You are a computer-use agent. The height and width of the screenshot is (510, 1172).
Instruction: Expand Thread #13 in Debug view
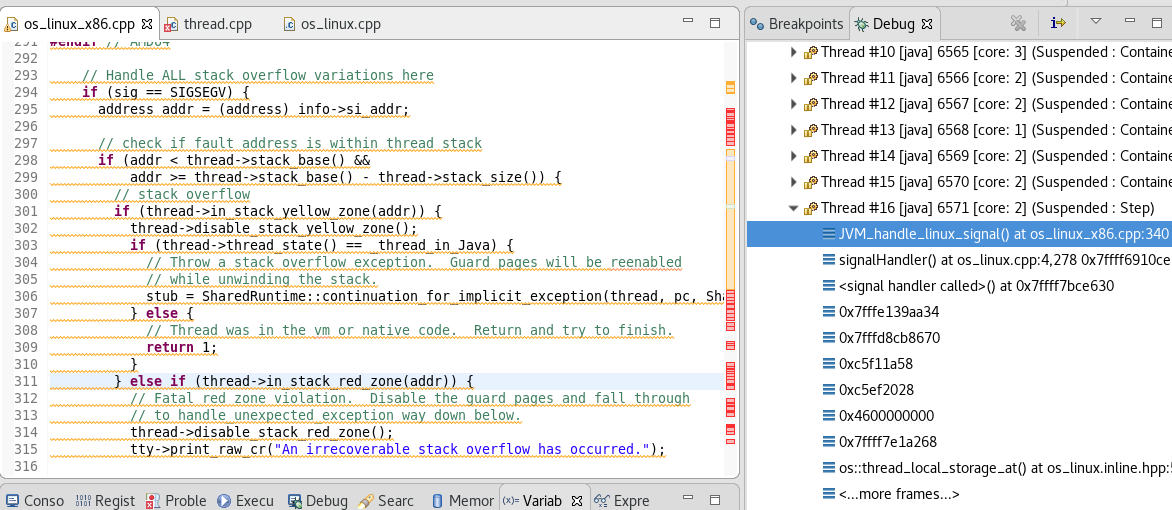click(x=793, y=130)
